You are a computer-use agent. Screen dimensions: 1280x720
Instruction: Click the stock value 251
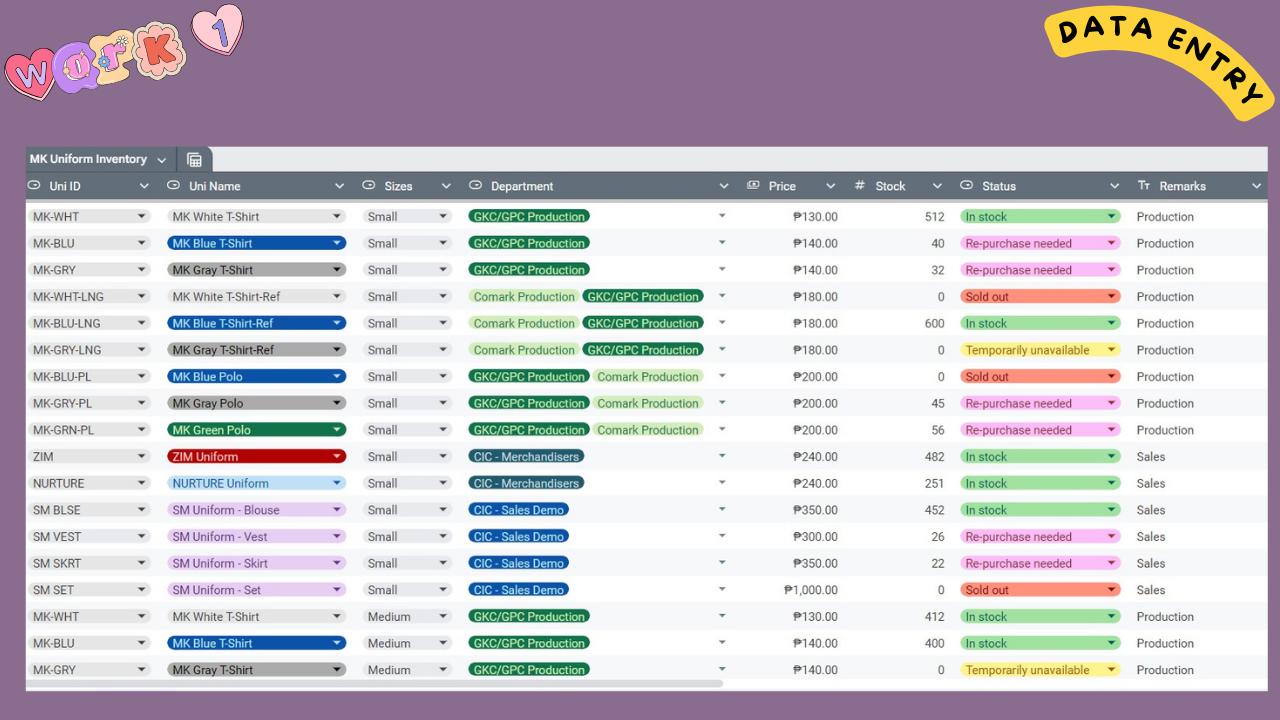tap(935, 483)
